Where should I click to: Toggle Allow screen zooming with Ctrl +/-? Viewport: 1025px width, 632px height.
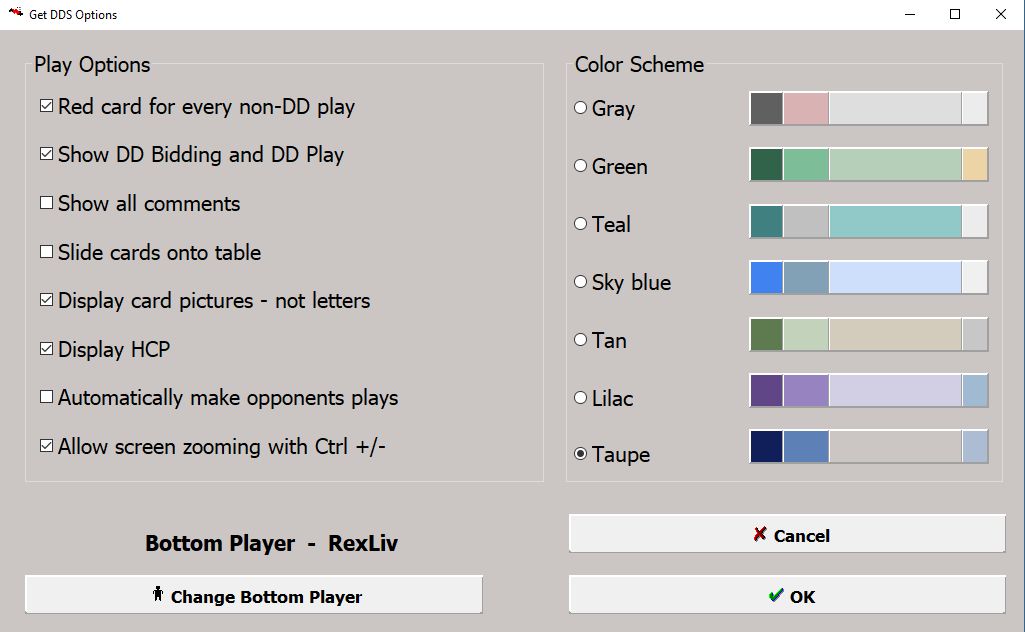coord(47,446)
